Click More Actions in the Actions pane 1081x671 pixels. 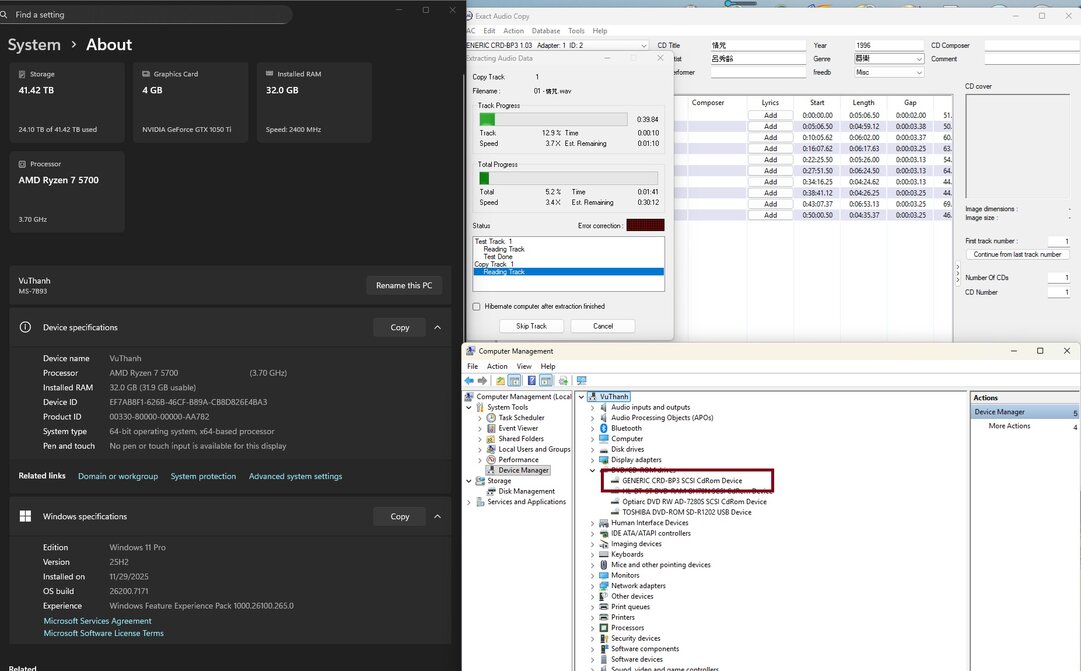click(x=1009, y=426)
